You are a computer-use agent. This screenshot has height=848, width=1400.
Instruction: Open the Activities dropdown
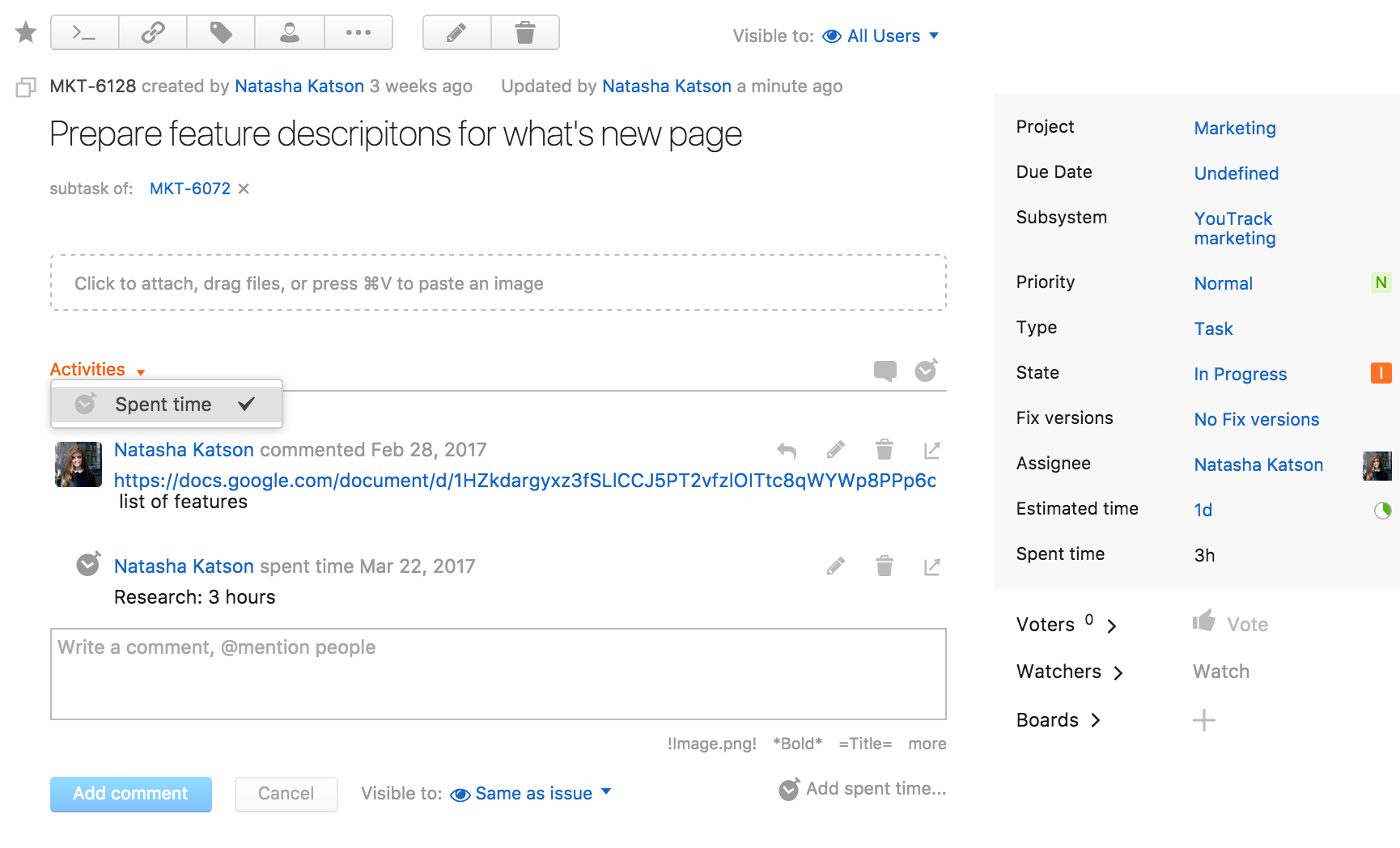[x=97, y=370]
